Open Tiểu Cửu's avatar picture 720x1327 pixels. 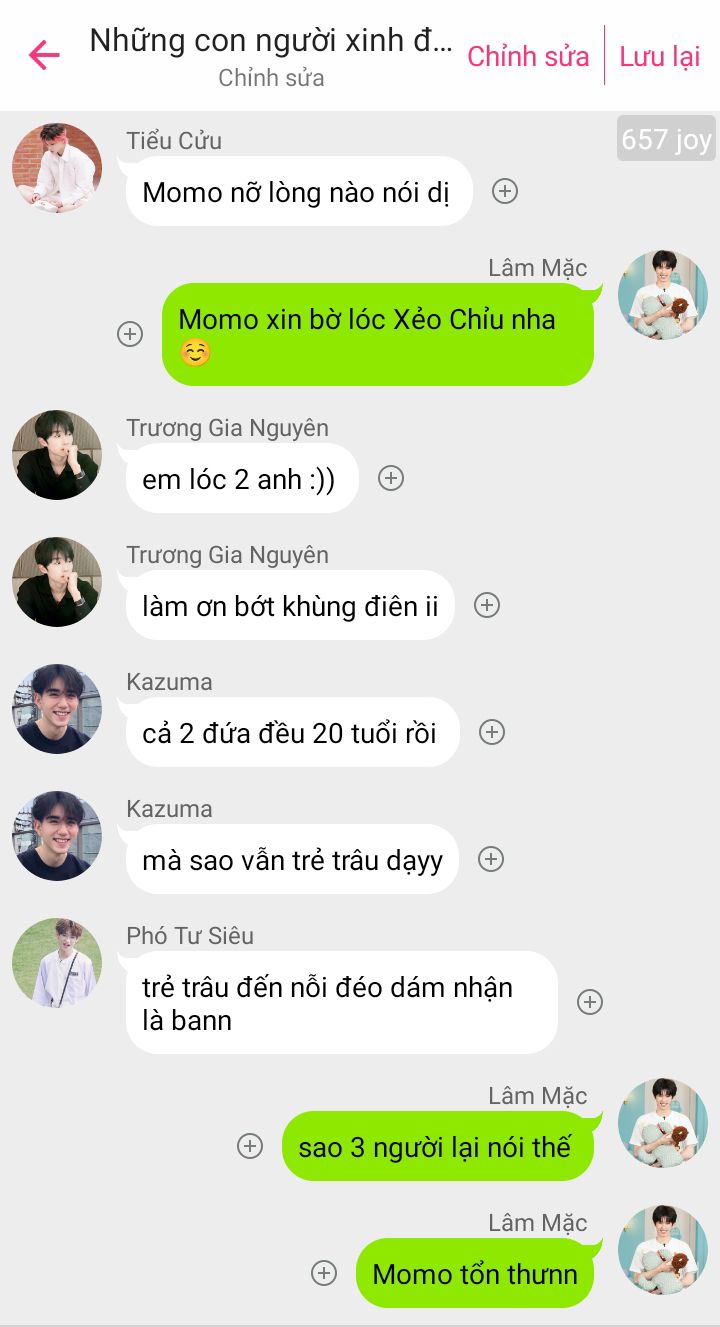coord(57,168)
